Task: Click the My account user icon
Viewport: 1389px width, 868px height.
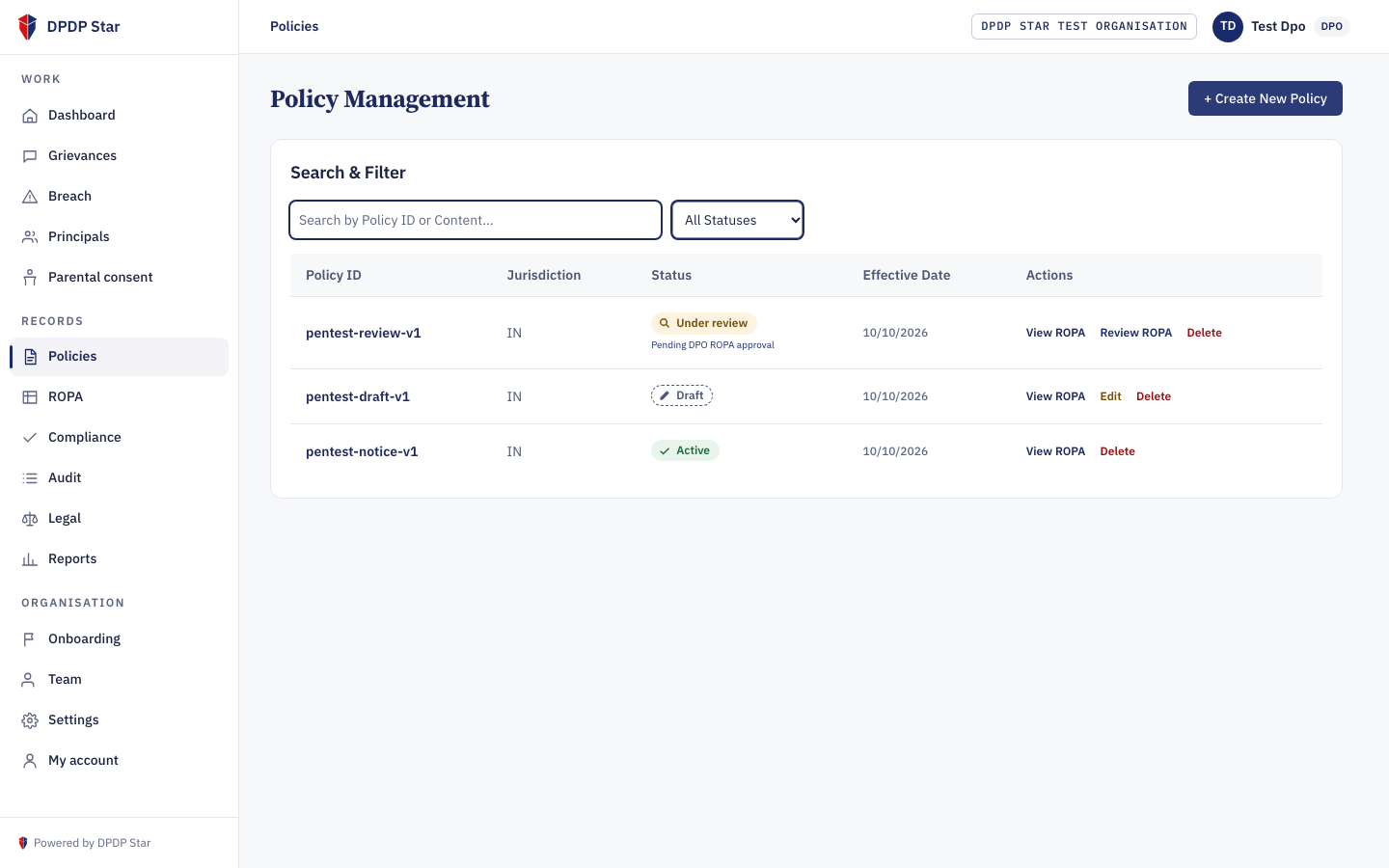Action: point(30,761)
